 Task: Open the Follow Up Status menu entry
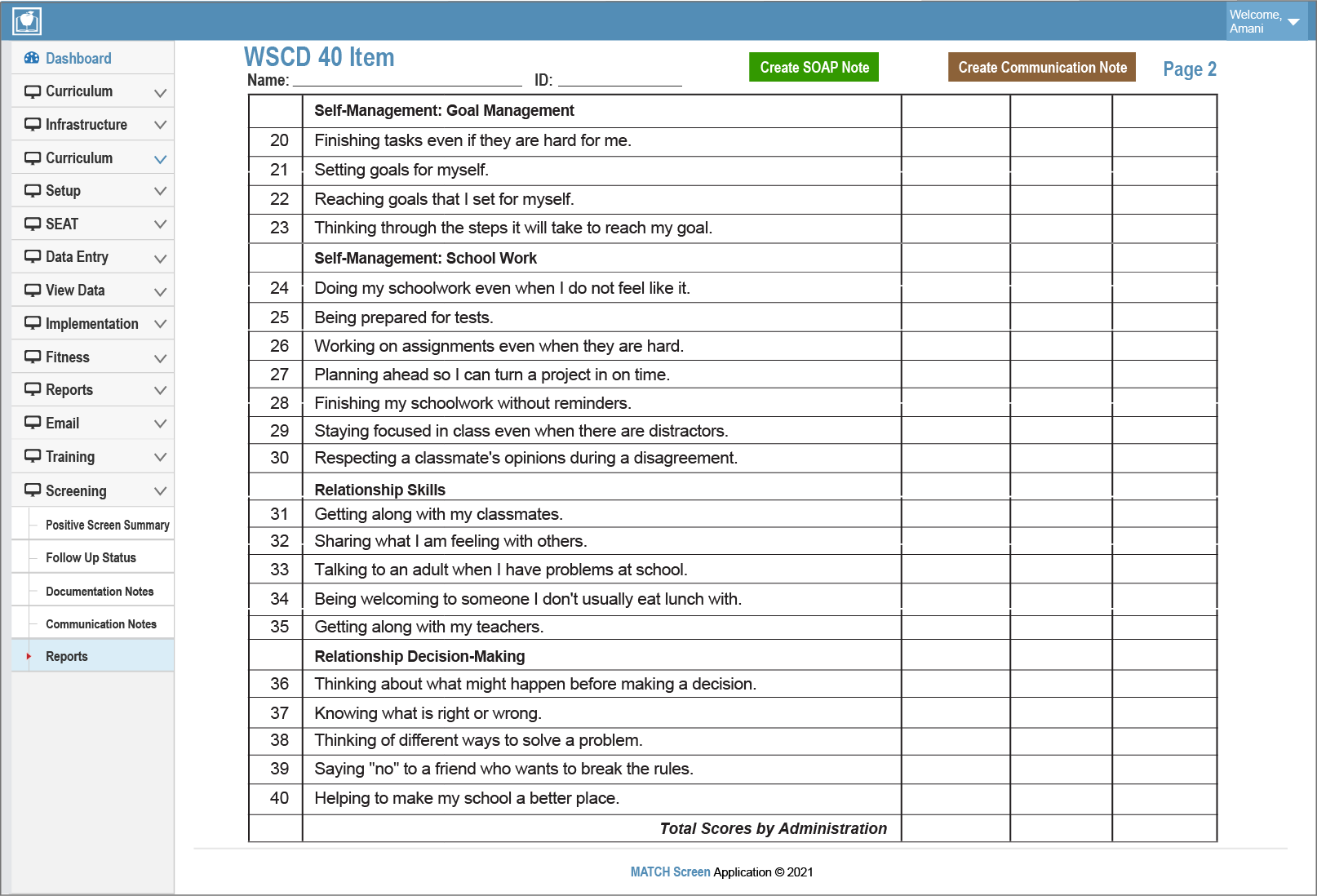91,557
